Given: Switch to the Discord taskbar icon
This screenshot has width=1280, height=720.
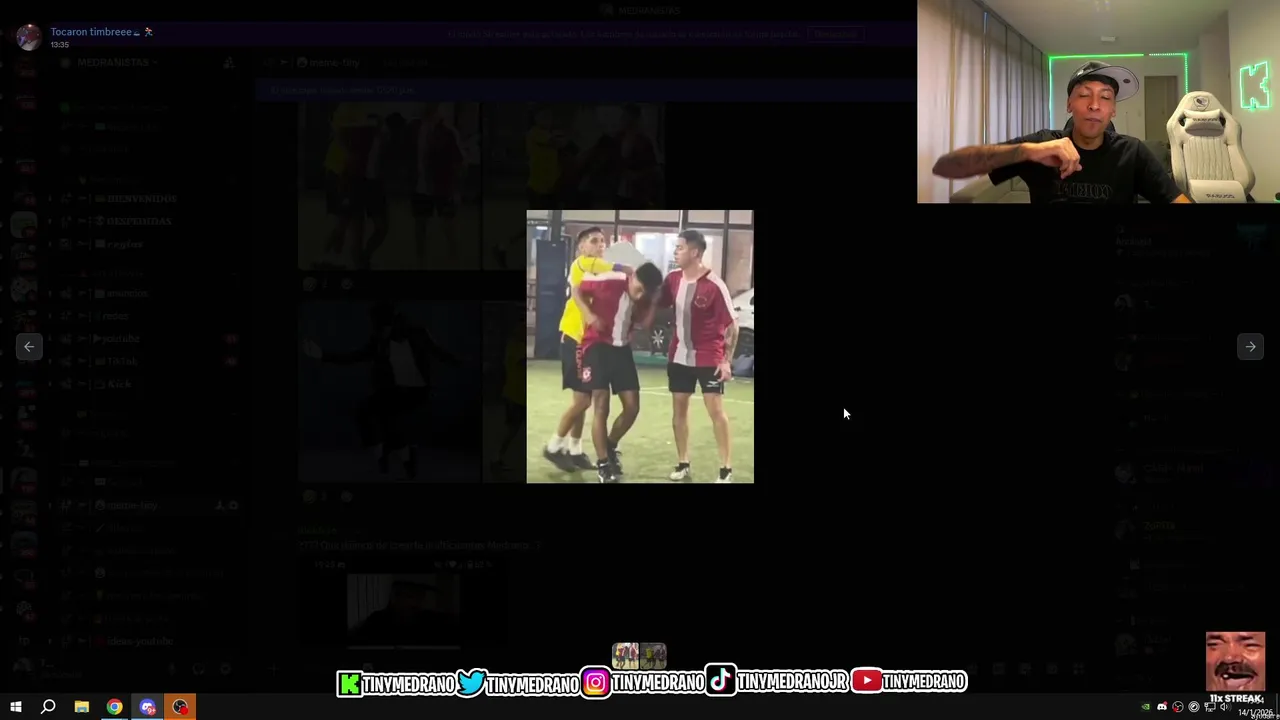Looking at the screenshot, I should pyautogui.click(x=148, y=707).
